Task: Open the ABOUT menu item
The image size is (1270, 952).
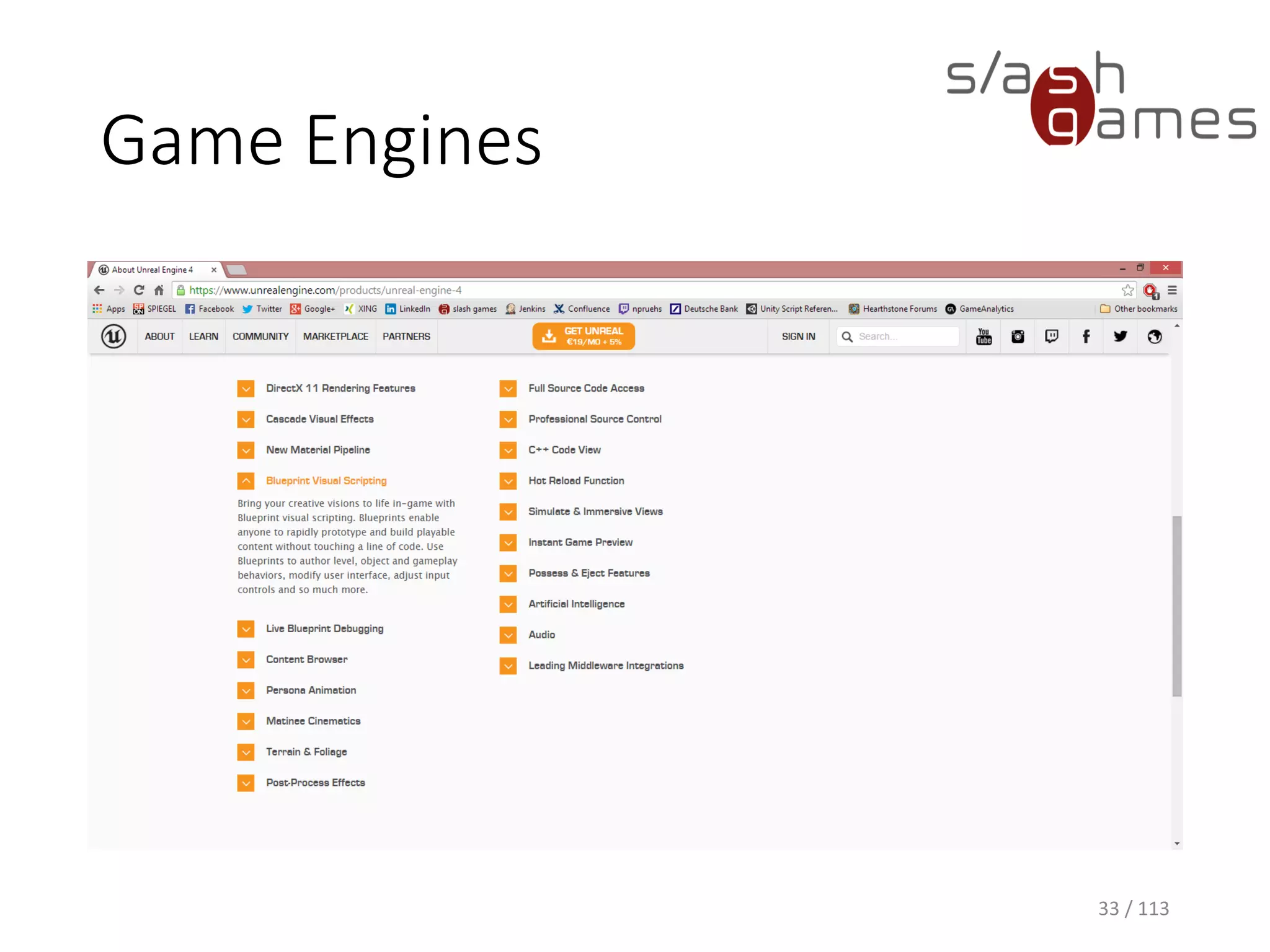Action: 159,337
